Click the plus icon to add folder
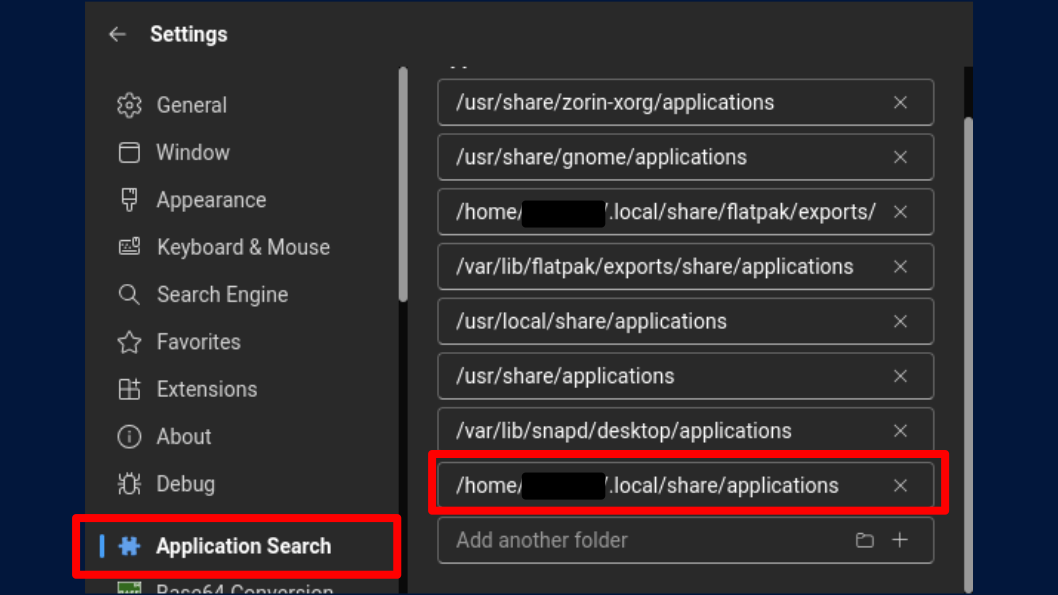The height and width of the screenshot is (595, 1058). (x=900, y=540)
